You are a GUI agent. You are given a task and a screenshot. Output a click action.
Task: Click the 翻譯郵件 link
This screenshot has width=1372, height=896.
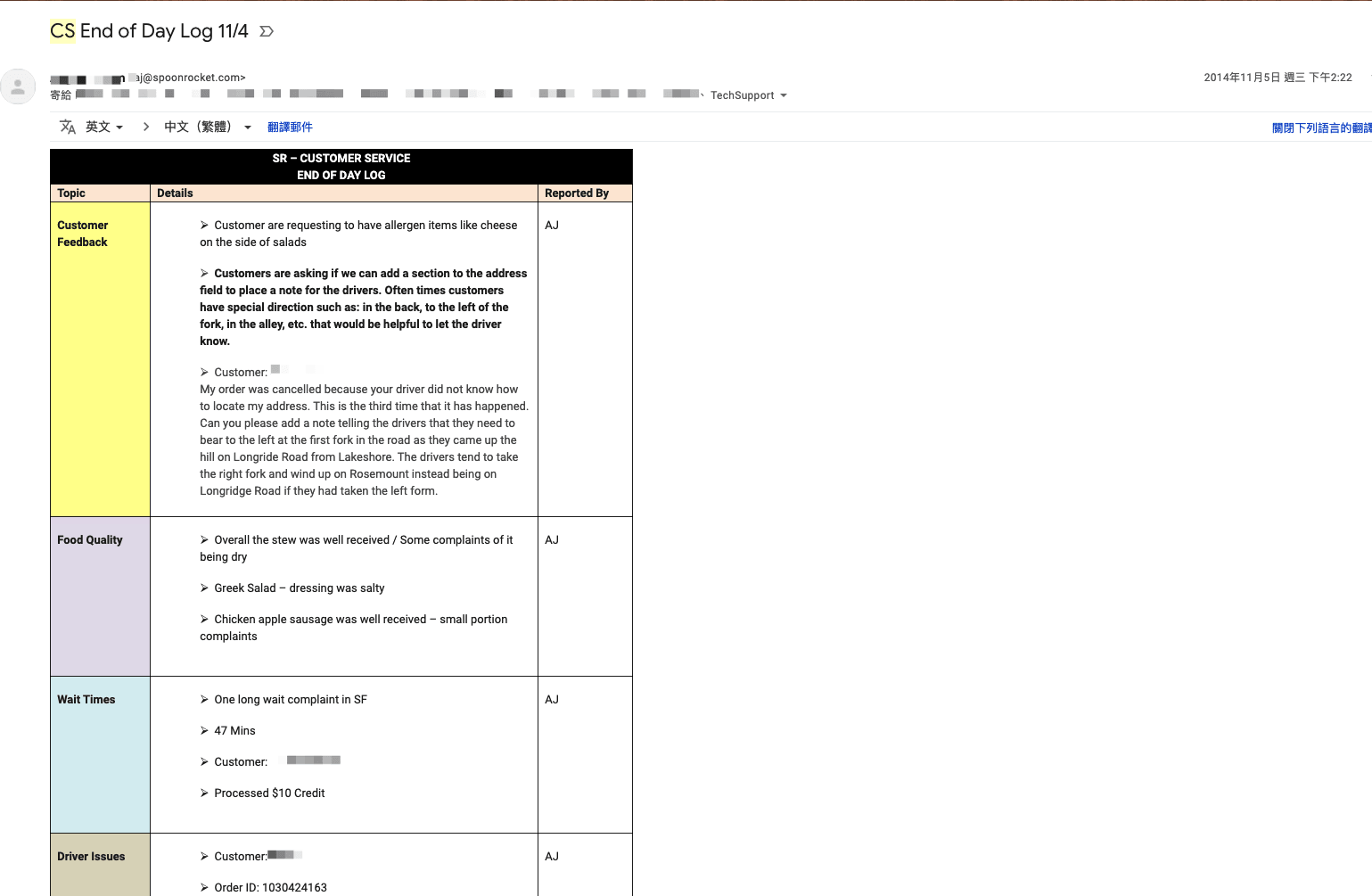click(x=290, y=127)
